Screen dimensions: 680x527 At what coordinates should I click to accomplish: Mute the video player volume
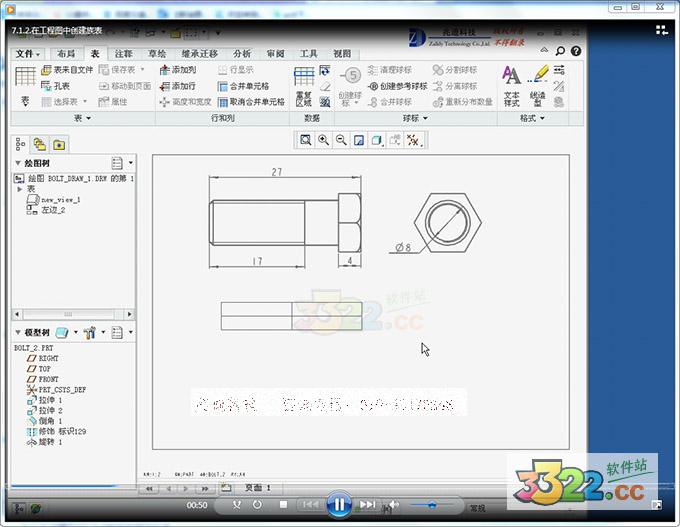tap(394, 505)
